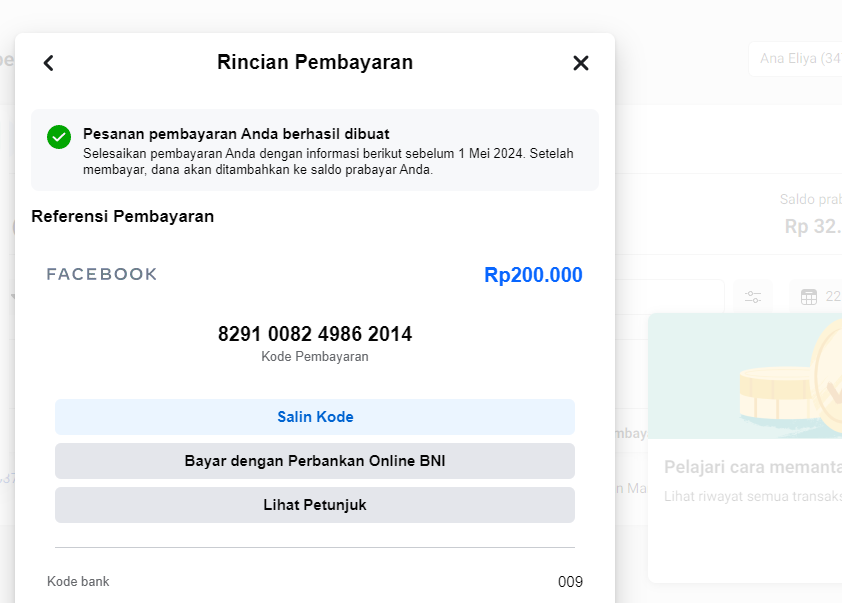Screen dimensions: 842x603
Task: Open the Pelajari cara memantau card
Action: tap(752, 467)
